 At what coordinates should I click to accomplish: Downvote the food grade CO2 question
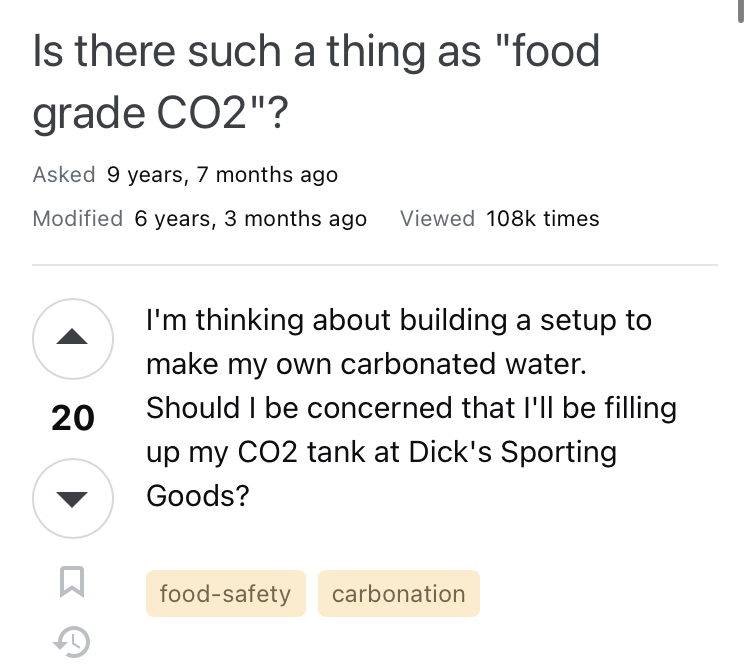click(x=73, y=498)
